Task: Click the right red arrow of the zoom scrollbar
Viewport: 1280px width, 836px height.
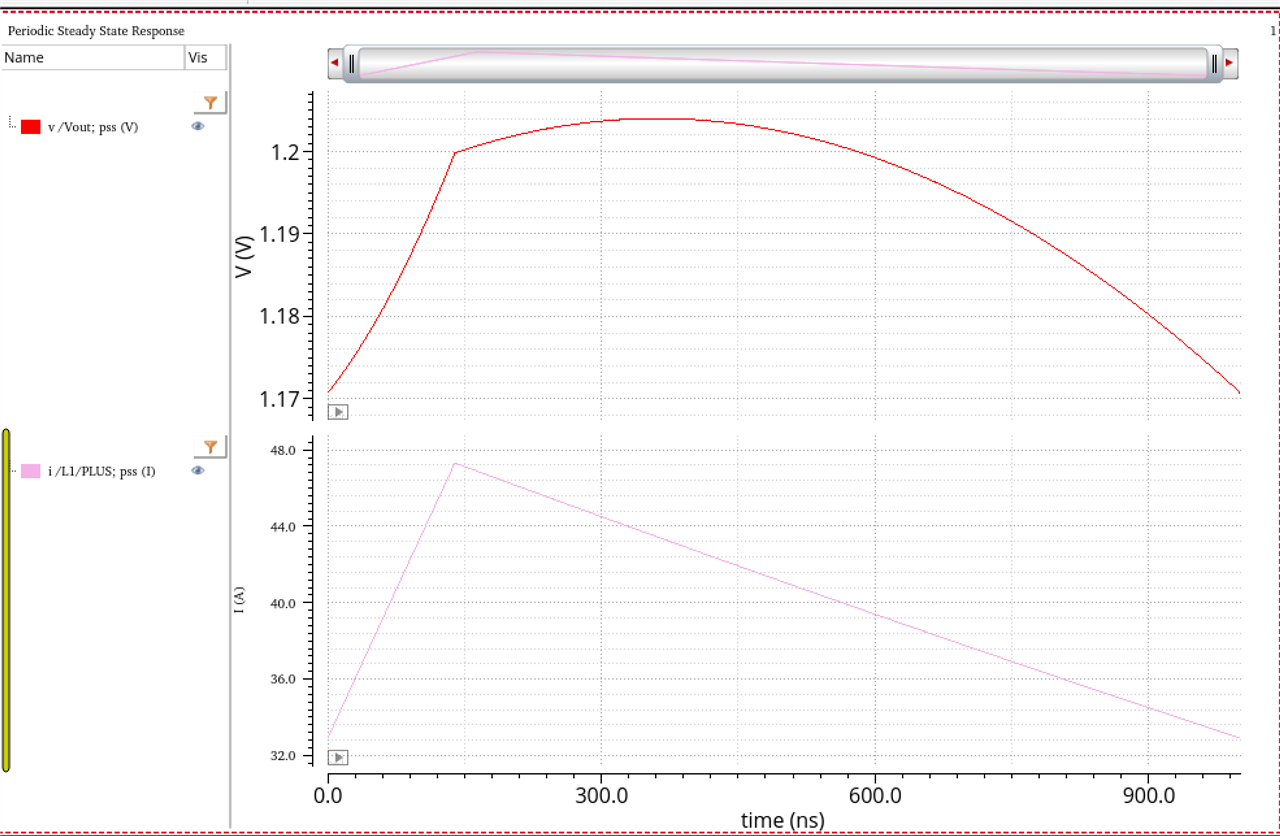Action: pos(1229,63)
